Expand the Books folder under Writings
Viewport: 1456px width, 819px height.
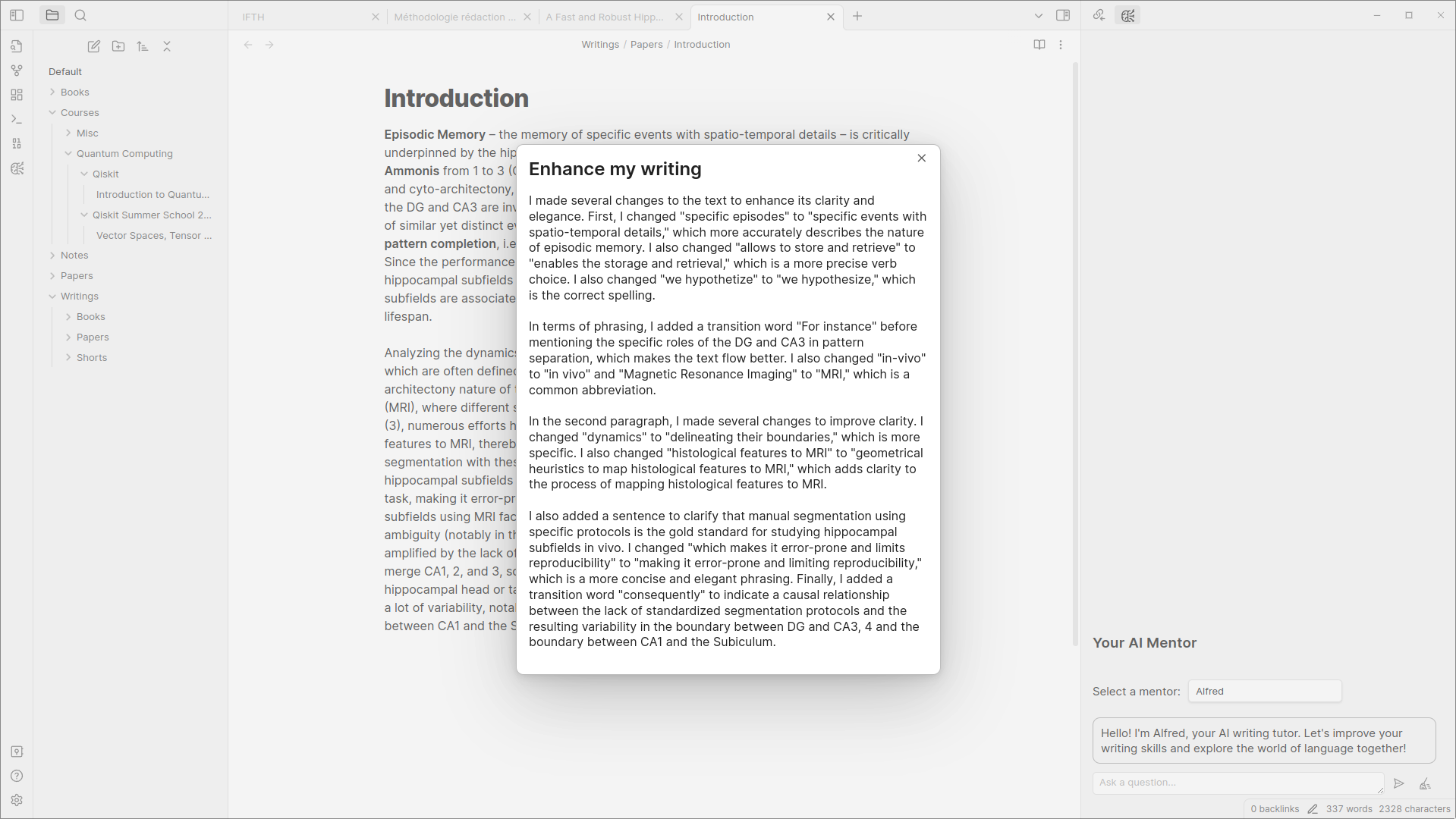pos(90,316)
